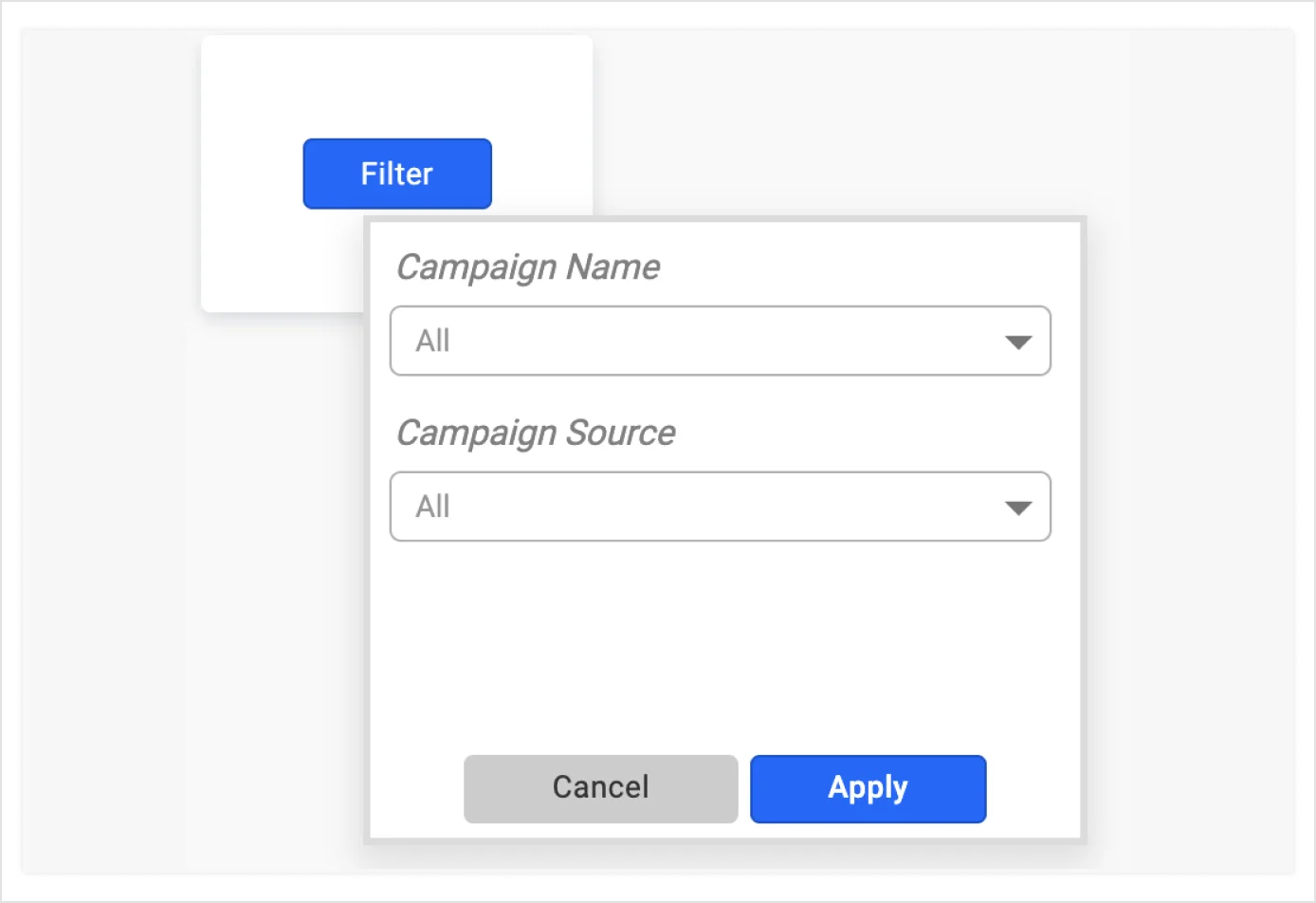The image size is (1316, 903).
Task: Expand the Campaign Source dropdown arrow
Action: tap(1018, 508)
